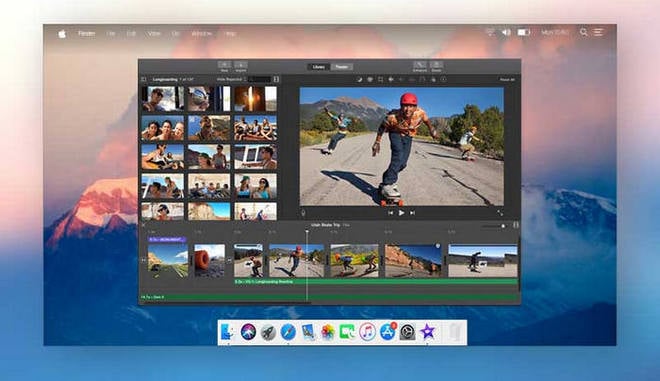Show the Clip Information inspector

click(443, 79)
